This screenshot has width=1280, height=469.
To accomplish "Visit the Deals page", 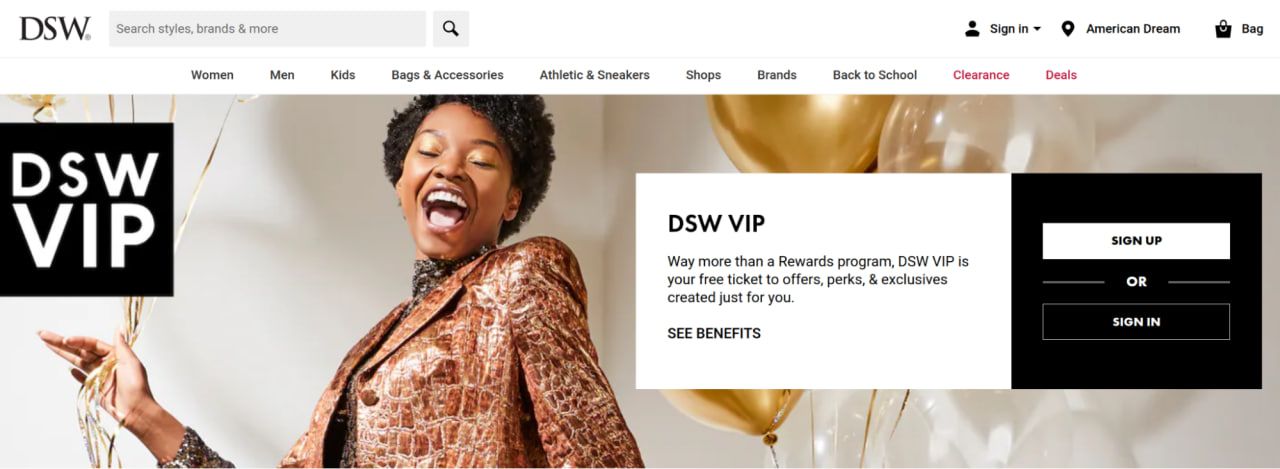I will coord(1061,75).
